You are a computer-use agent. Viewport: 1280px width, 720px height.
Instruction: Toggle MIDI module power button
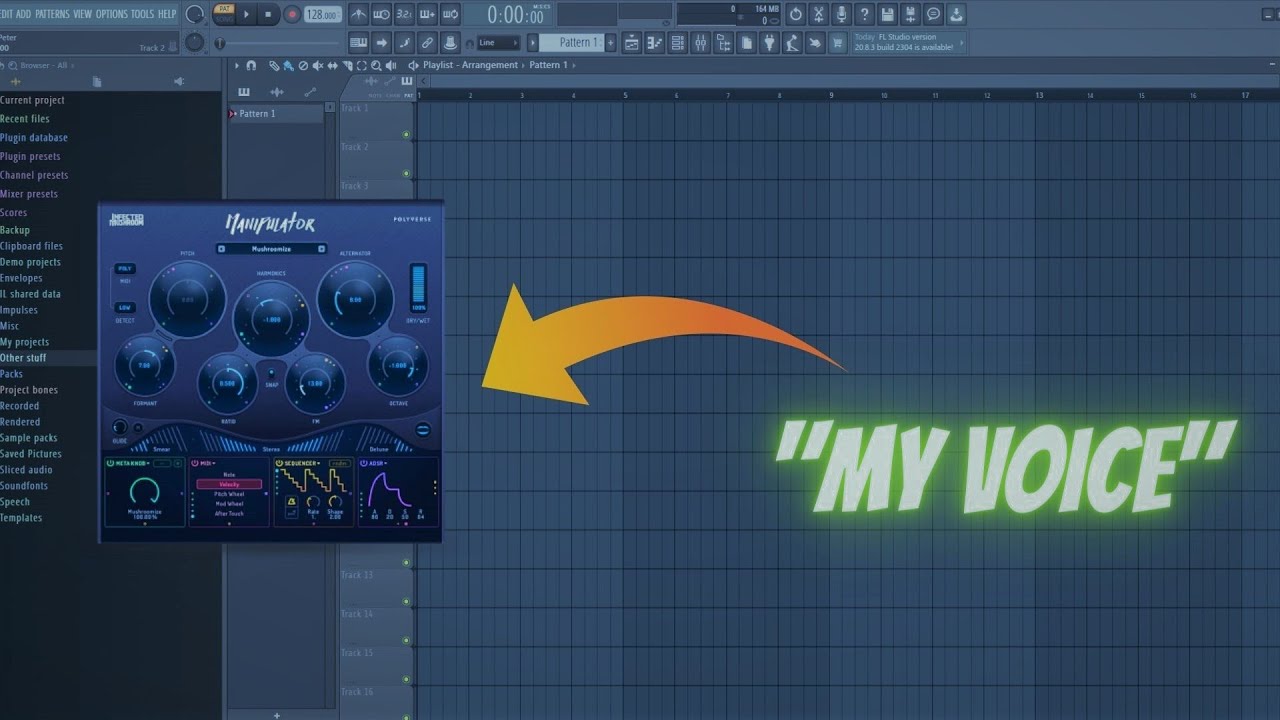coord(194,463)
